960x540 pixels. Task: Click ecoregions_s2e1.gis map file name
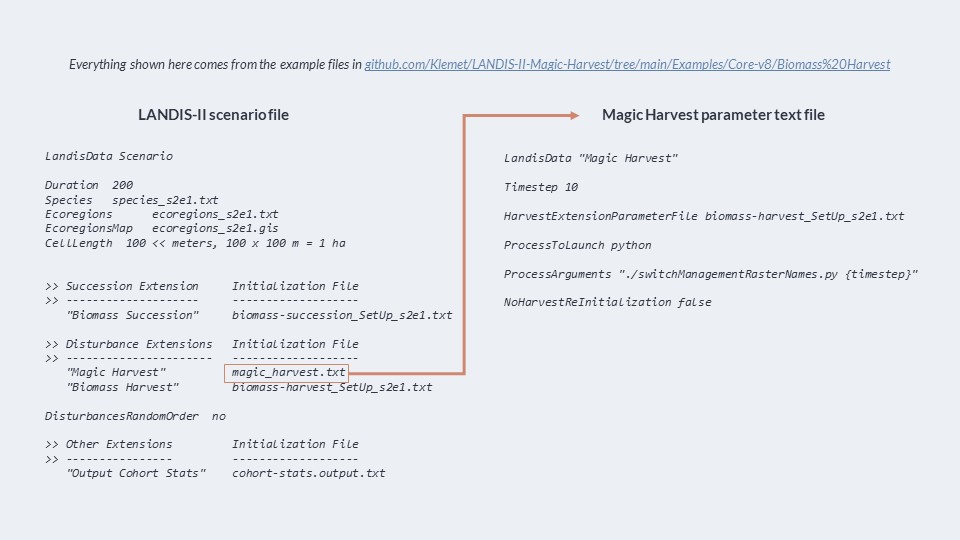(x=215, y=228)
